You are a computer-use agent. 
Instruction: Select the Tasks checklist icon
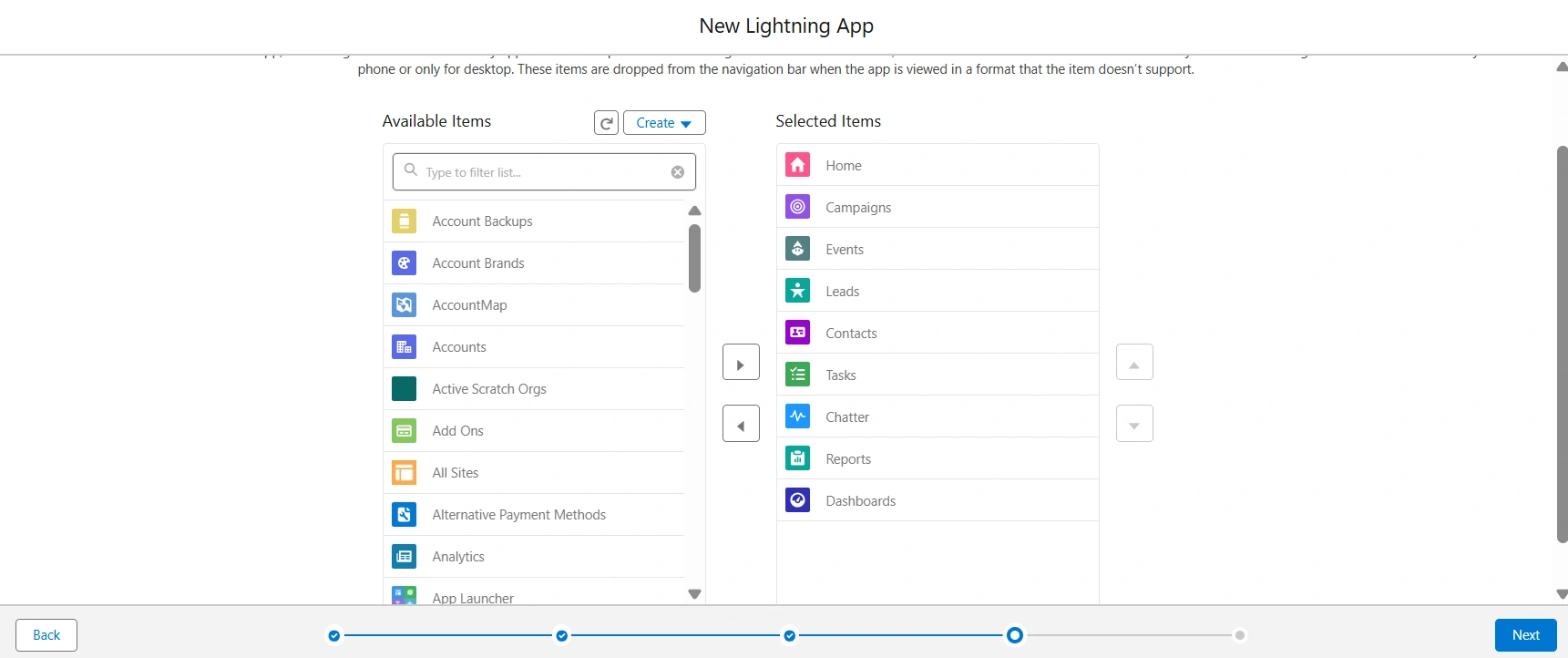pyautogui.click(x=797, y=374)
